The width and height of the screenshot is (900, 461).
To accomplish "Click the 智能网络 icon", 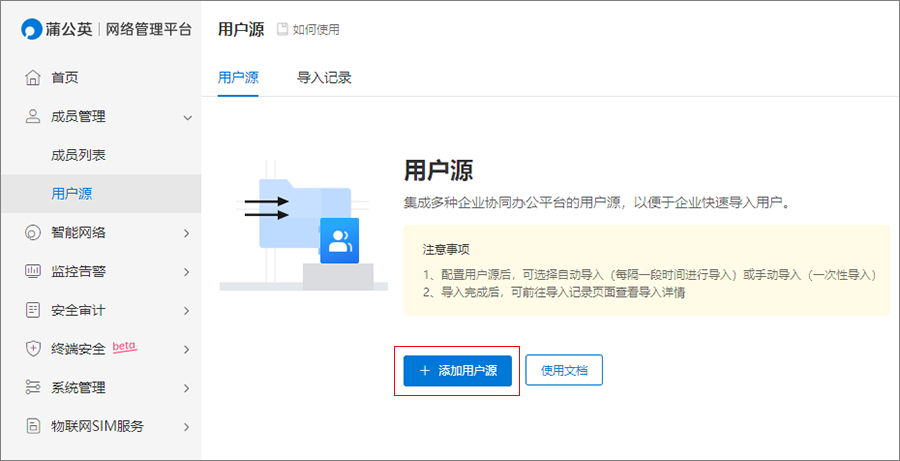I will pos(33,233).
